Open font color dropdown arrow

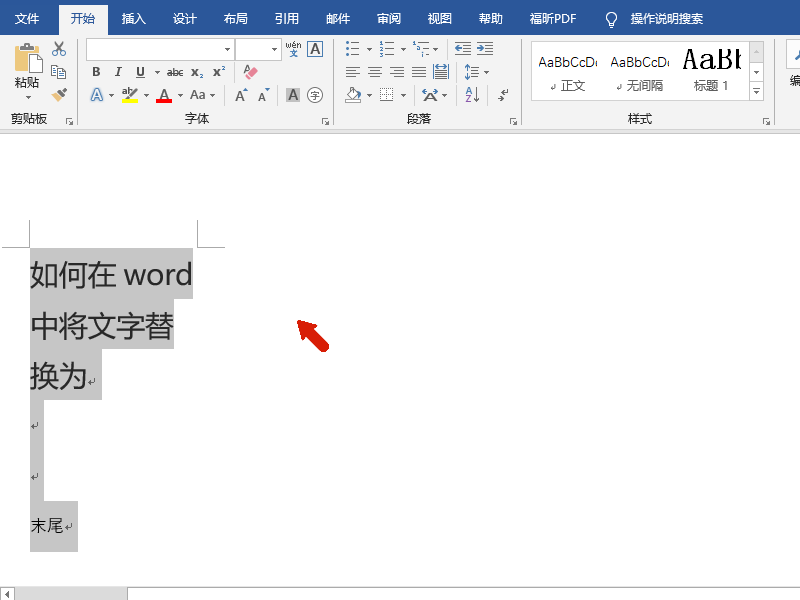click(180, 95)
